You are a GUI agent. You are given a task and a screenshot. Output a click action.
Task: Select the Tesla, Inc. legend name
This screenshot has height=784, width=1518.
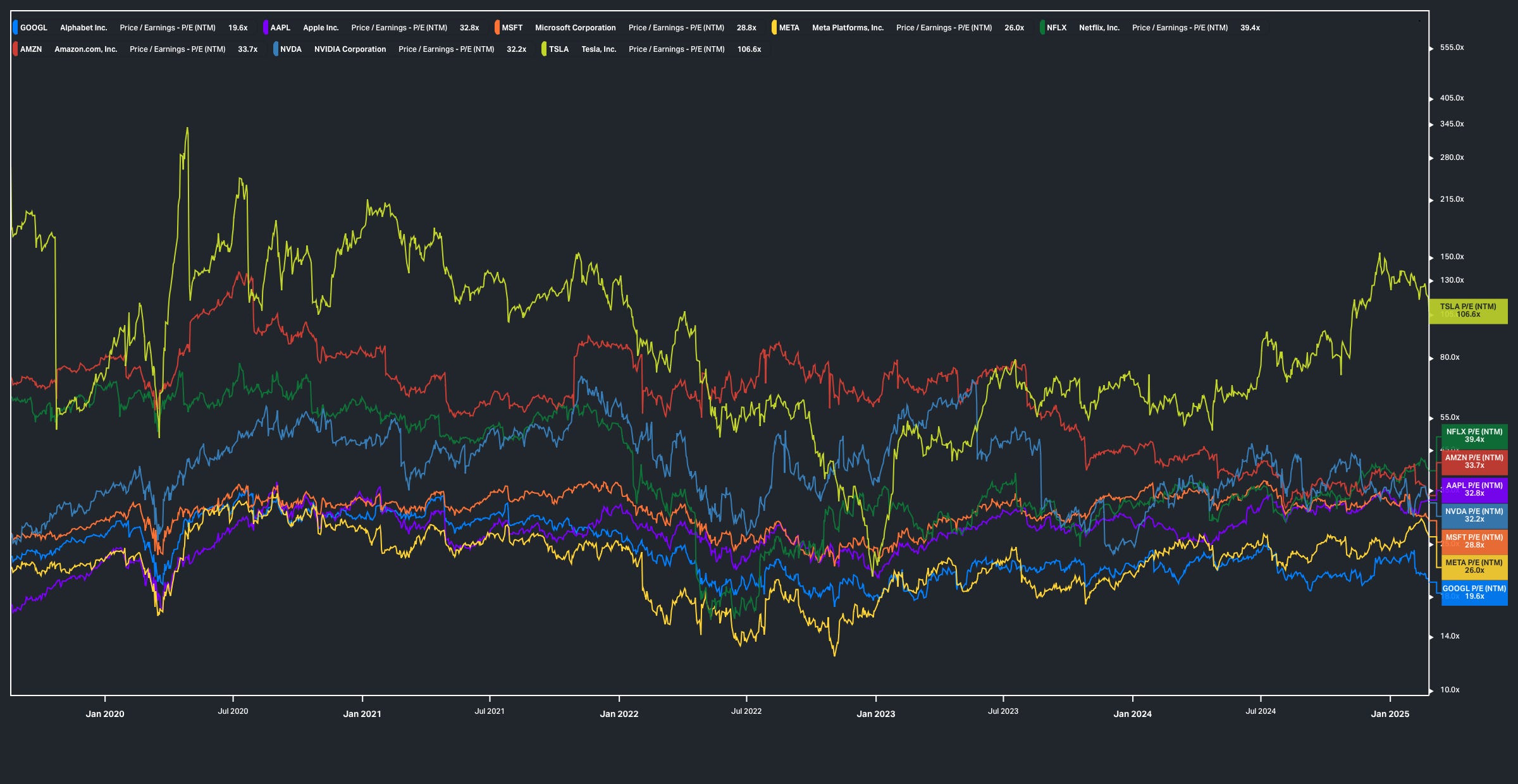click(x=598, y=49)
